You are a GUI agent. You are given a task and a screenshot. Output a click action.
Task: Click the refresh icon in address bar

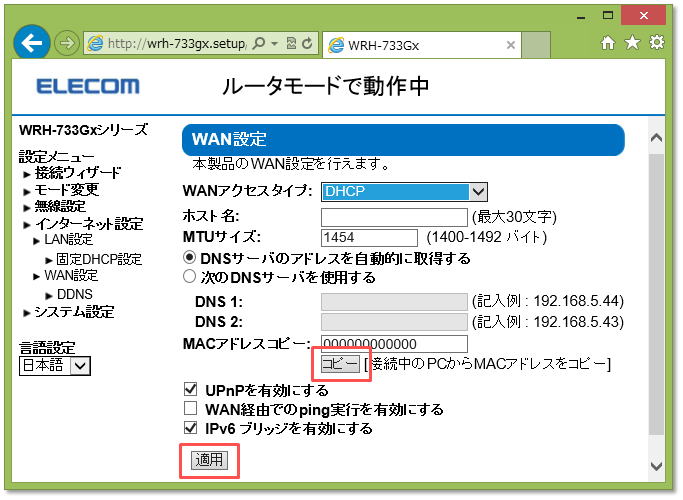pyautogui.click(x=307, y=43)
